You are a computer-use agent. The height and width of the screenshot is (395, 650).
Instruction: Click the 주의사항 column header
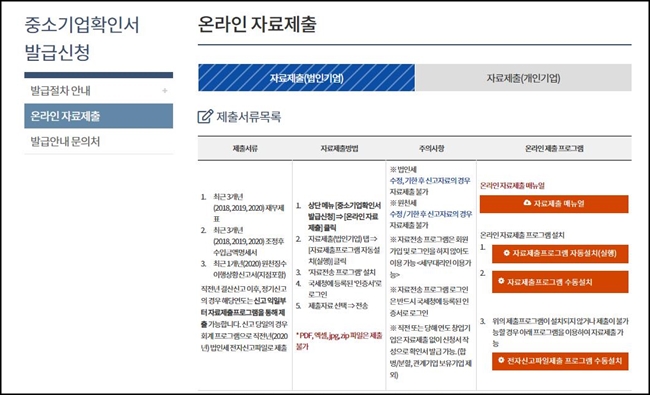[x=432, y=148]
